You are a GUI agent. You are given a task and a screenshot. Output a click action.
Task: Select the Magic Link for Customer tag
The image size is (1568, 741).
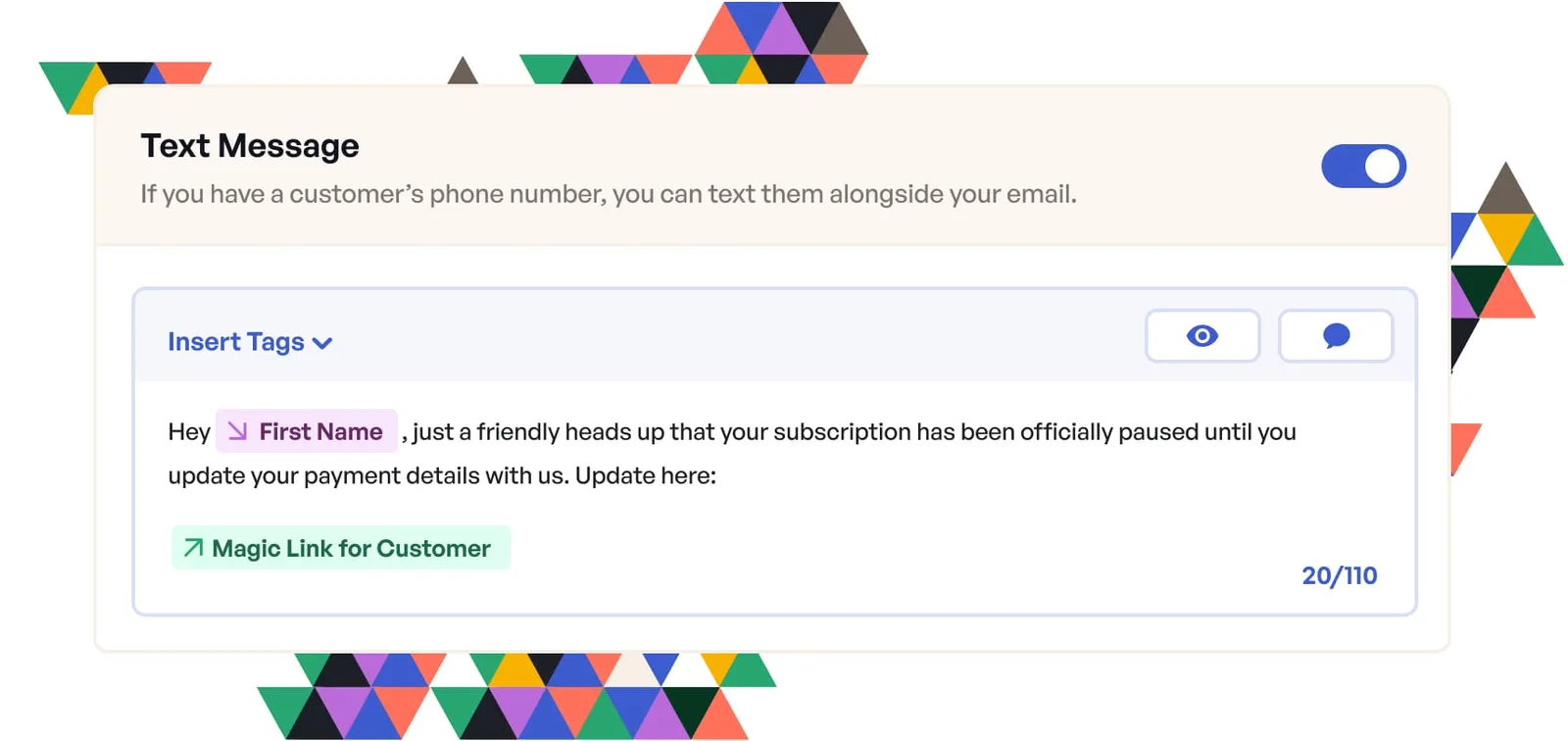341,548
